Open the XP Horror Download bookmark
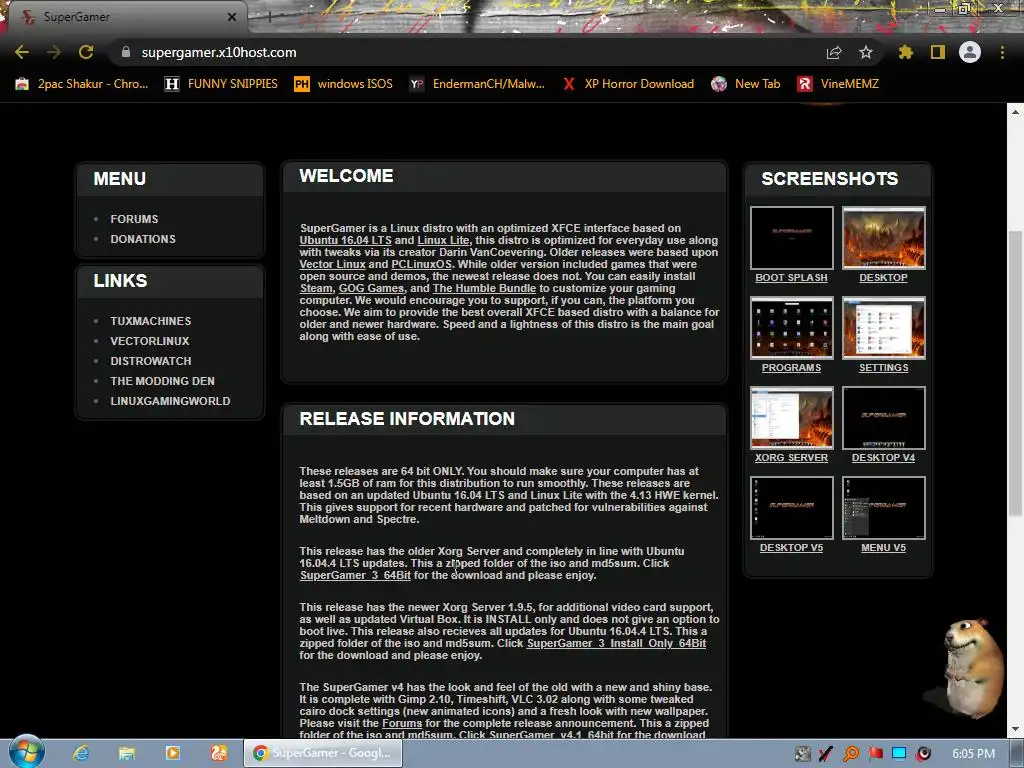The image size is (1024, 768). (628, 84)
